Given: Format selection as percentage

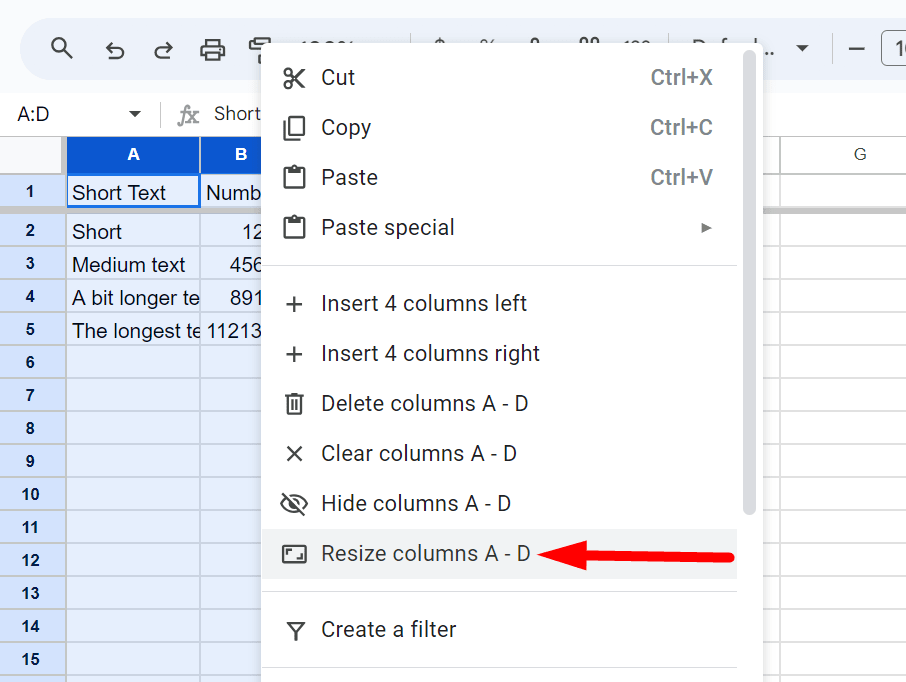Looking at the screenshot, I should (x=486, y=44).
